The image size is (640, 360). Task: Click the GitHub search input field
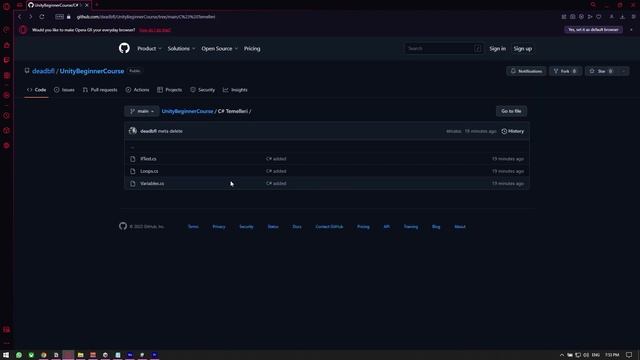444,49
